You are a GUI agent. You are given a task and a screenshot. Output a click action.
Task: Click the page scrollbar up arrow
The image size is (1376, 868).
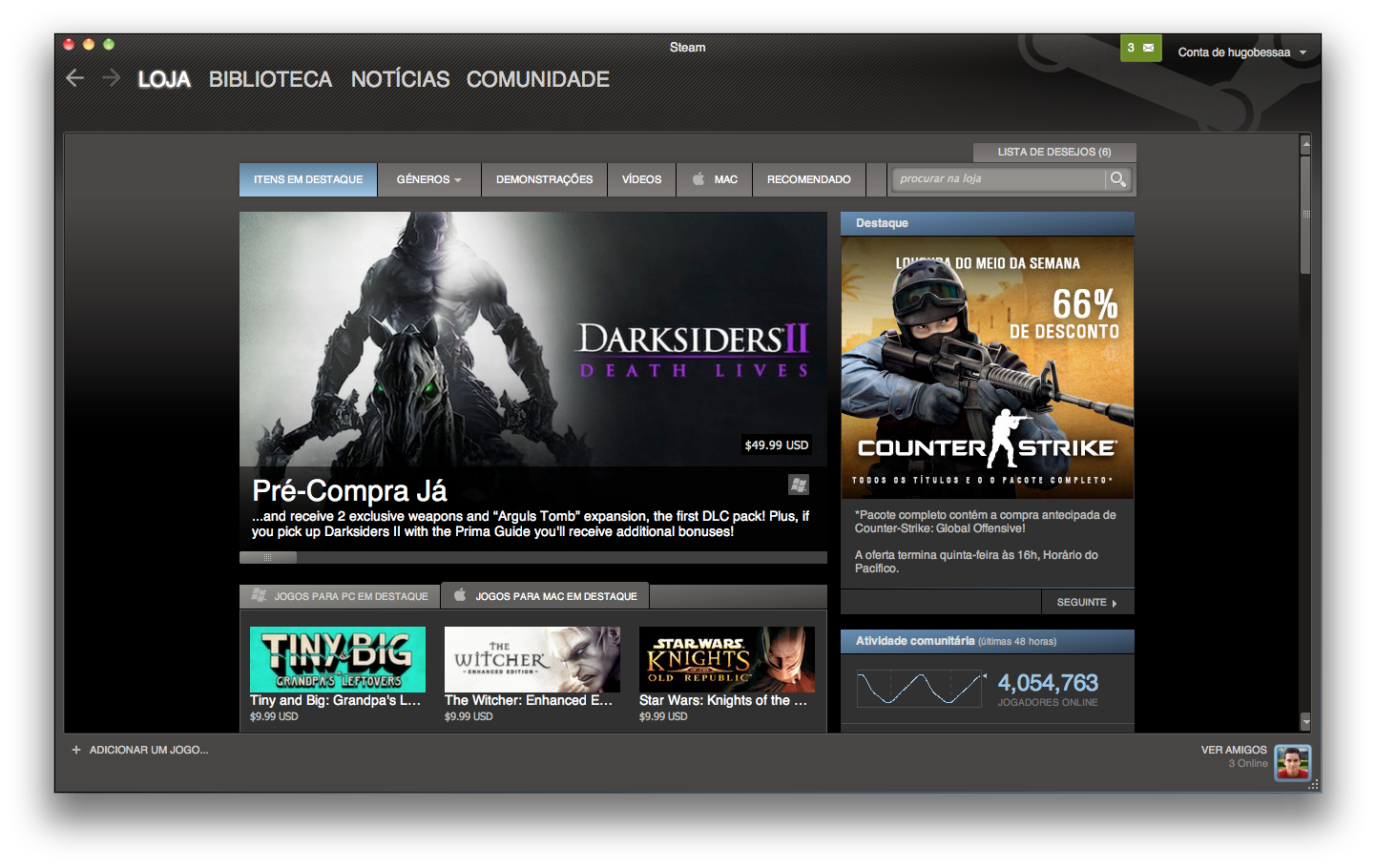[x=1305, y=146]
